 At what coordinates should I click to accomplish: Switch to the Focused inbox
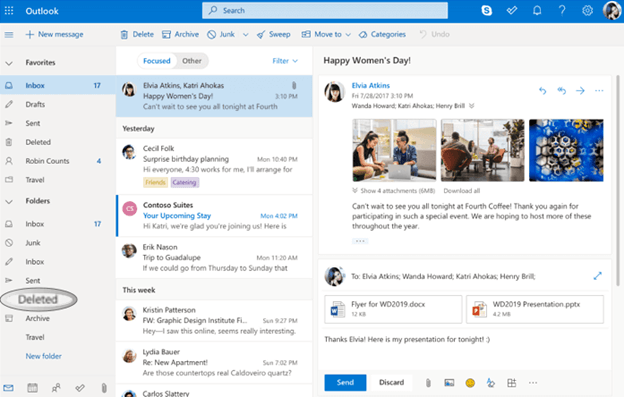[157, 61]
